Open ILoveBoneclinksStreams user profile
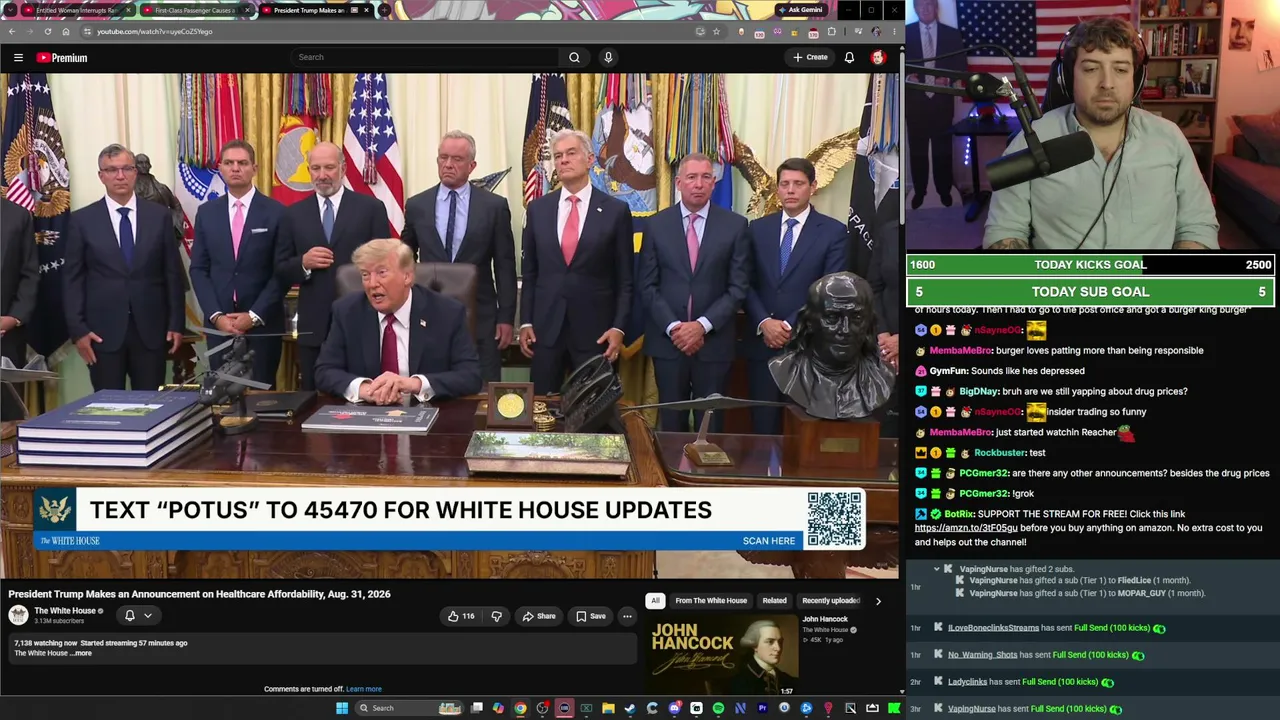The height and width of the screenshot is (720, 1280). (993, 628)
